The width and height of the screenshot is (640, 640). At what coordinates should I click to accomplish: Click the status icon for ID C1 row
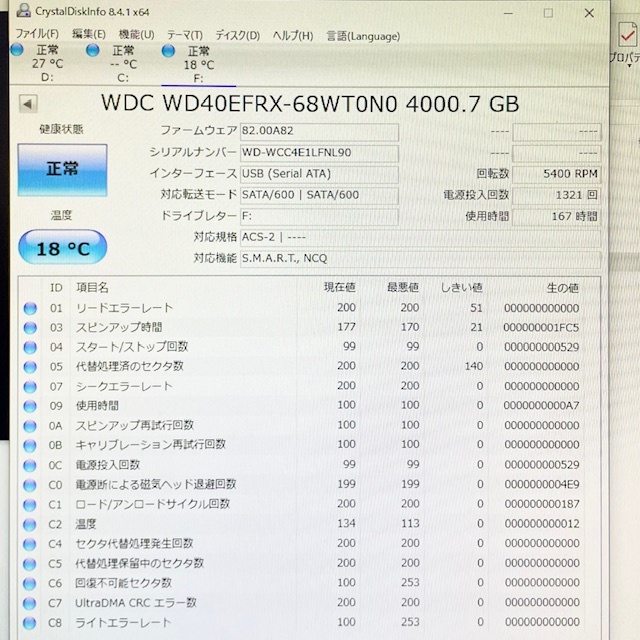[x=29, y=504]
